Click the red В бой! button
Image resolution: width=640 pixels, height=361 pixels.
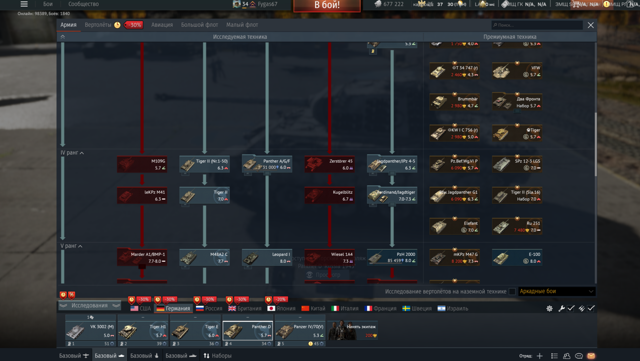(327, 5)
